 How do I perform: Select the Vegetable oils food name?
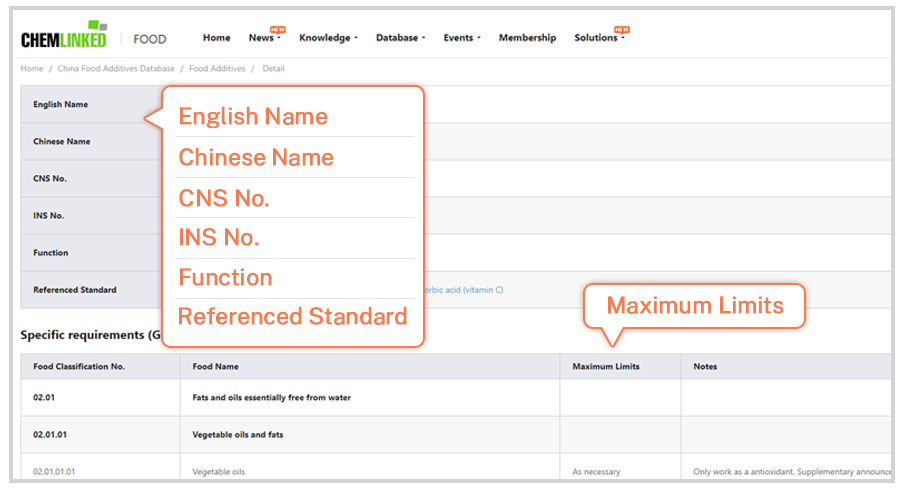point(219,472)
